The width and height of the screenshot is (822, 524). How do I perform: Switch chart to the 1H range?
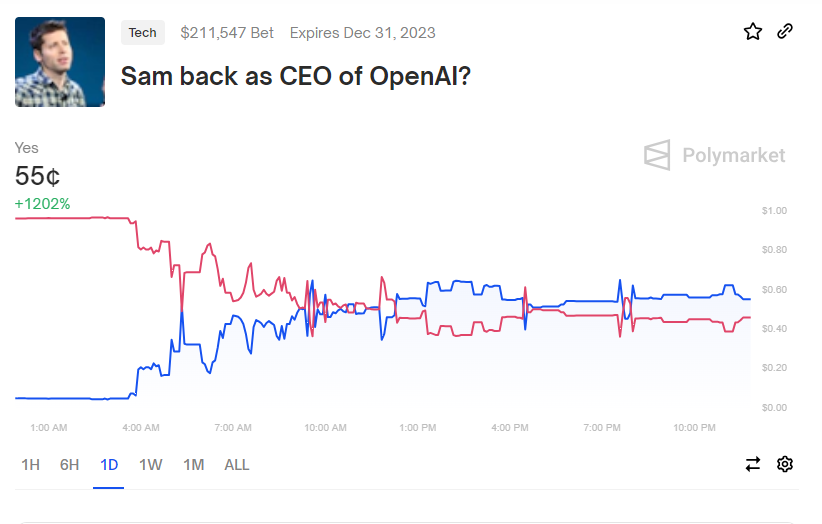pos(31,465)
